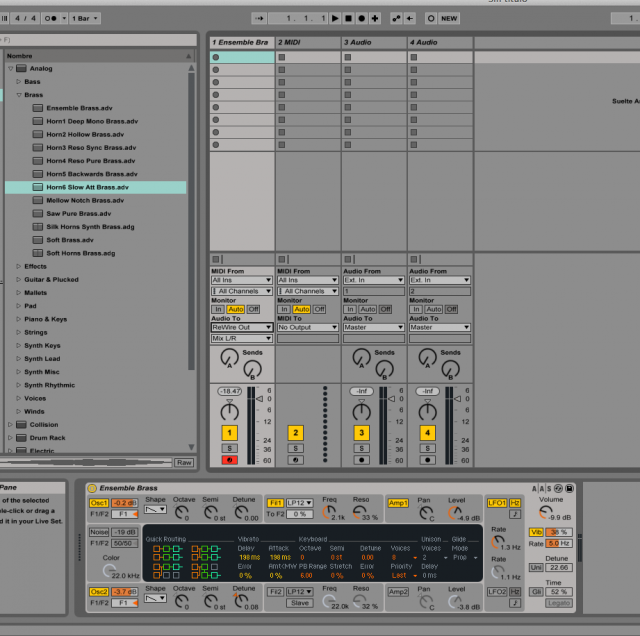This screenshot has width=640, height=636.
Task: Open the Fil1 LP12 filter type dropdown
Action: (299, 503)
